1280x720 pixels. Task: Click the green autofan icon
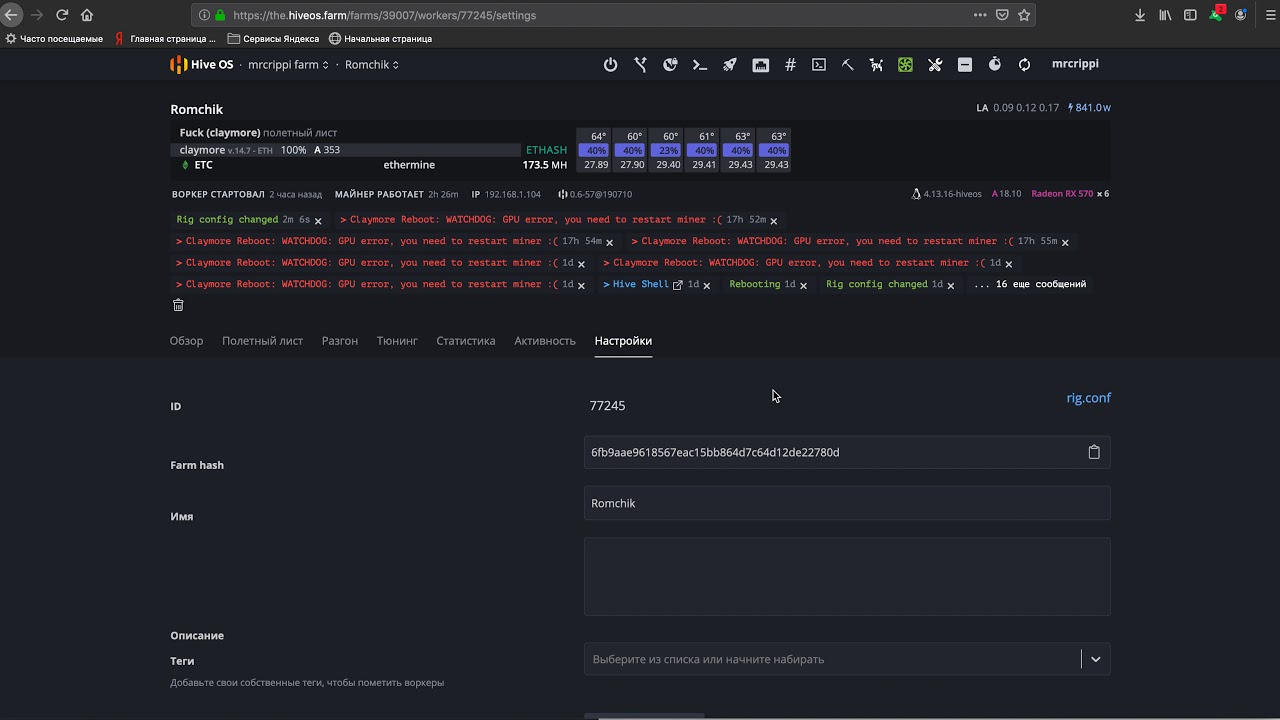pyautogui.click(x=905, y=64)
